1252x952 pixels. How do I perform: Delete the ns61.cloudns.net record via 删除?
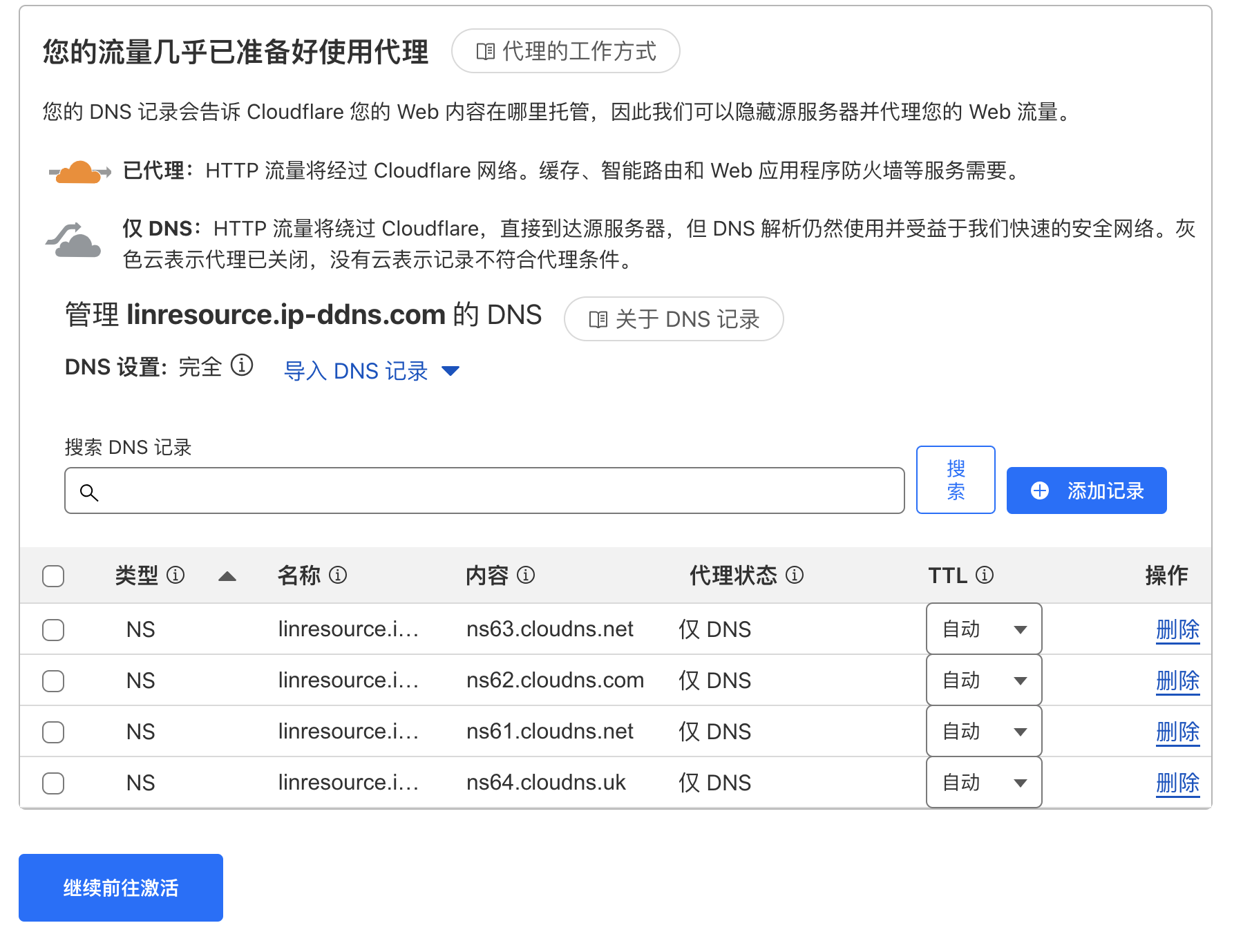[x=1178, y=732]
